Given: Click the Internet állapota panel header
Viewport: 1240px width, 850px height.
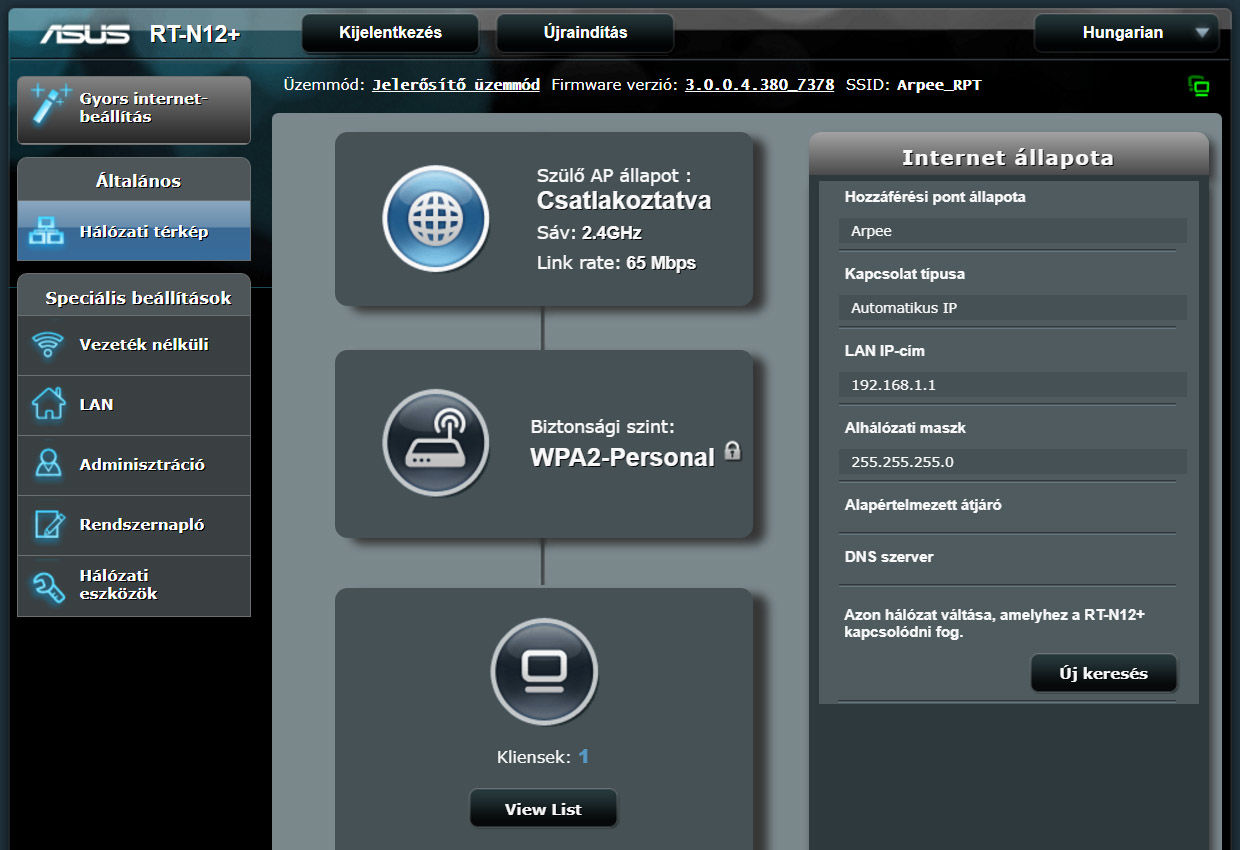Looking at the screenshot, I should pyautogui.click(x=1008, y=157).
